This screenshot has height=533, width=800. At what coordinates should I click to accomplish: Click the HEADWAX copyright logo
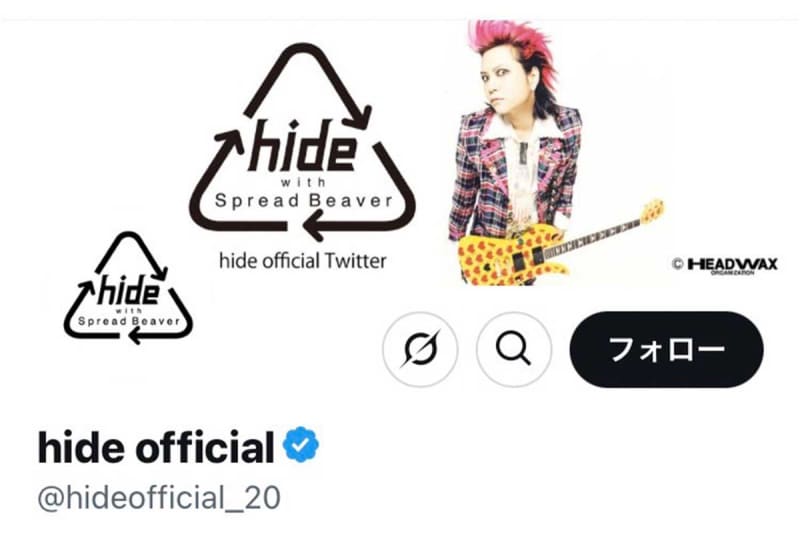[x=725, y=265]
